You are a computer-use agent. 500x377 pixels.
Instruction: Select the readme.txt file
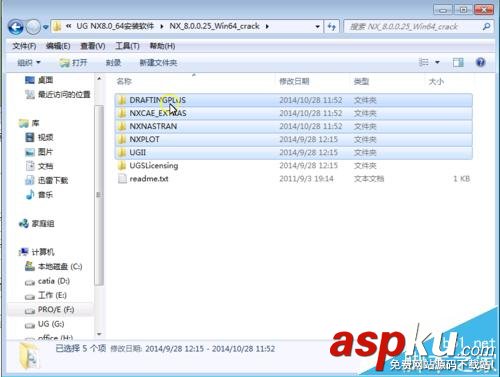[x=294, y=179]
